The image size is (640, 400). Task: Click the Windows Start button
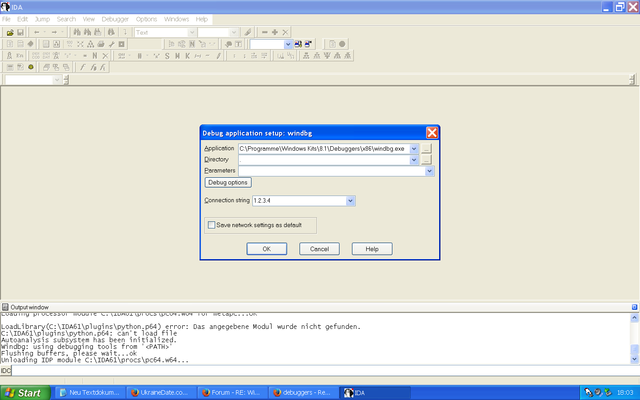25,393
